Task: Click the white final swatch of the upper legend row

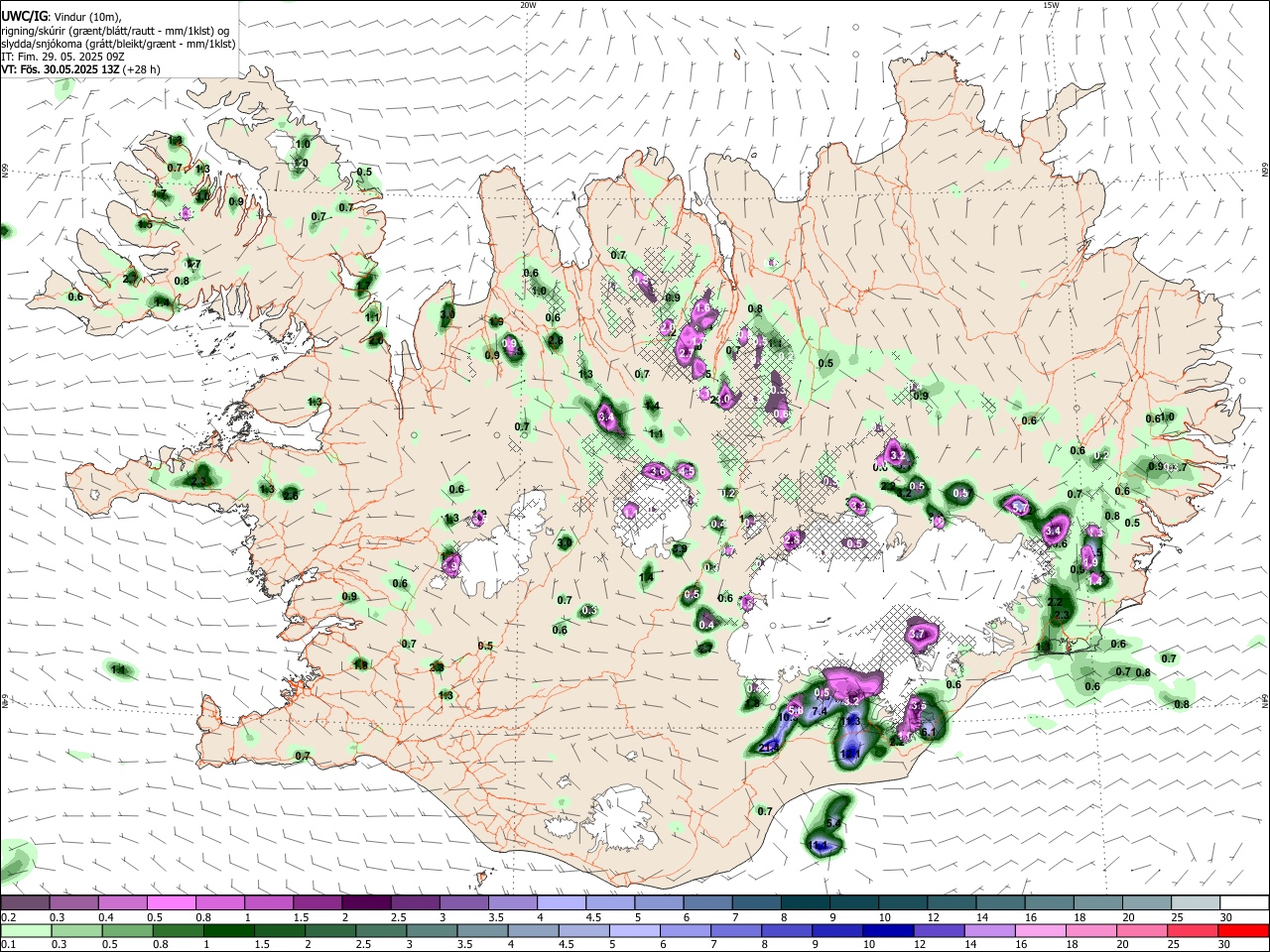Action: click(1243, 903)
